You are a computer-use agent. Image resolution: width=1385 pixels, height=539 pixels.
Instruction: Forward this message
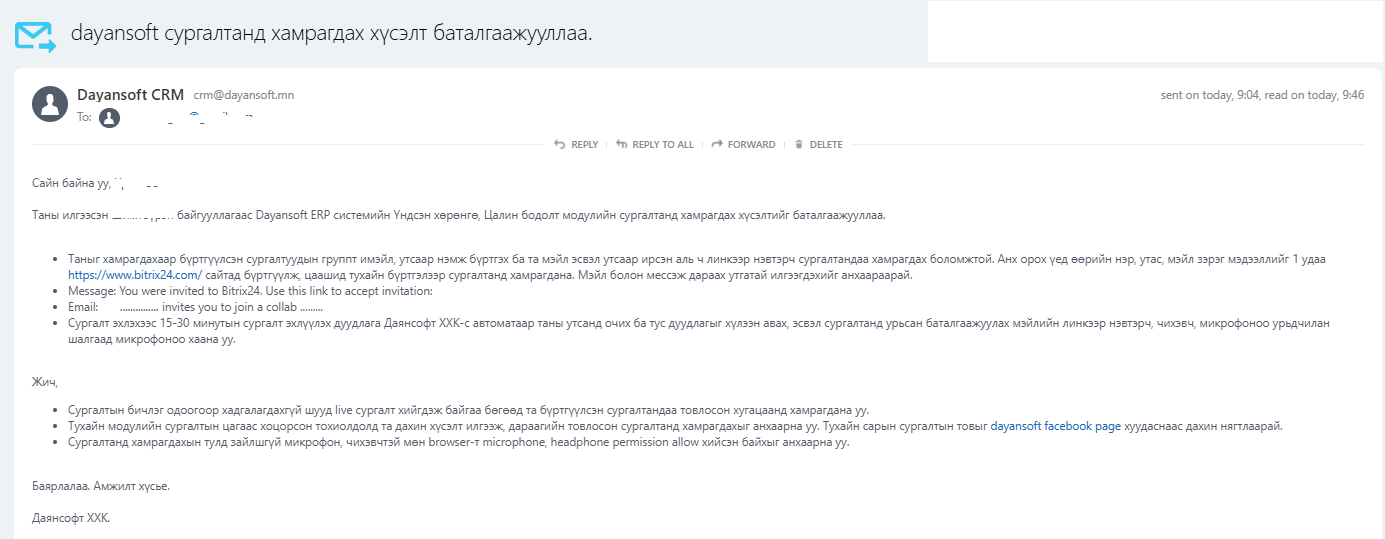(743, 144)
